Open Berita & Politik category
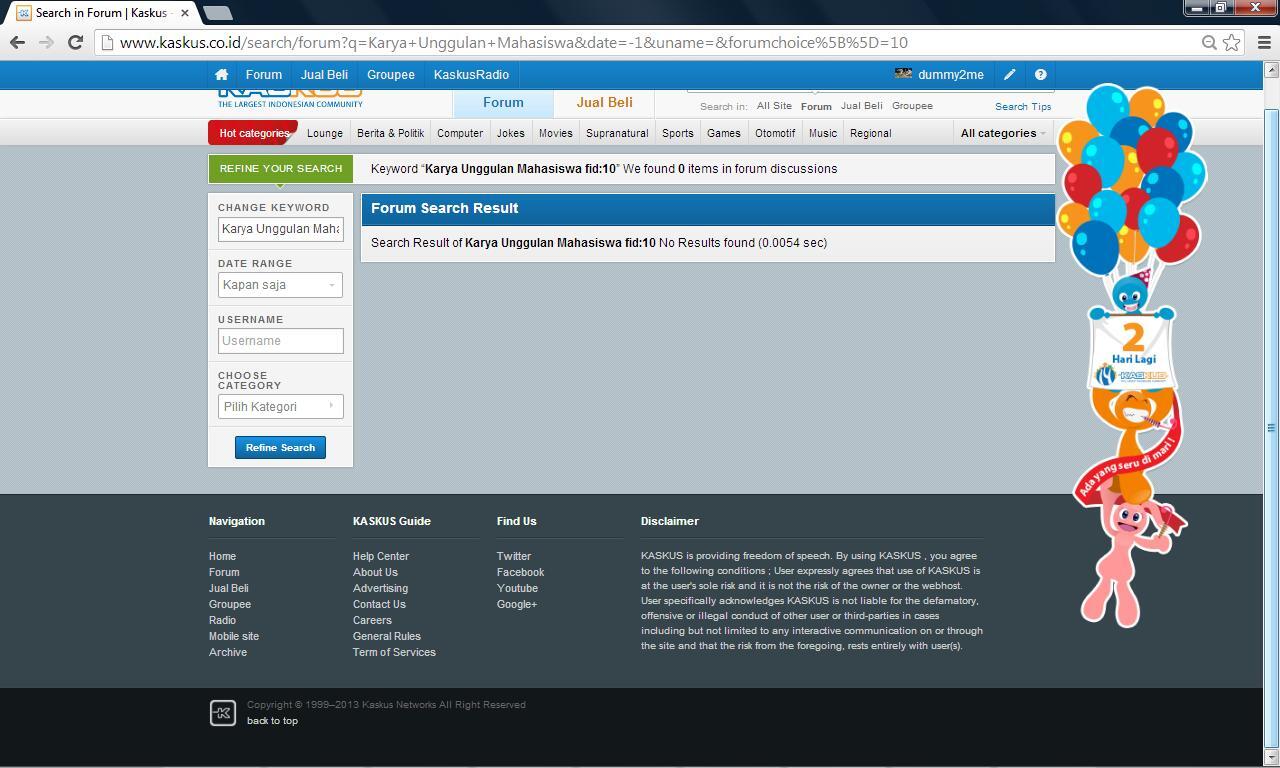Image resolution: width=1280 pixels, height=768 pixels. [x=390, y=133]
